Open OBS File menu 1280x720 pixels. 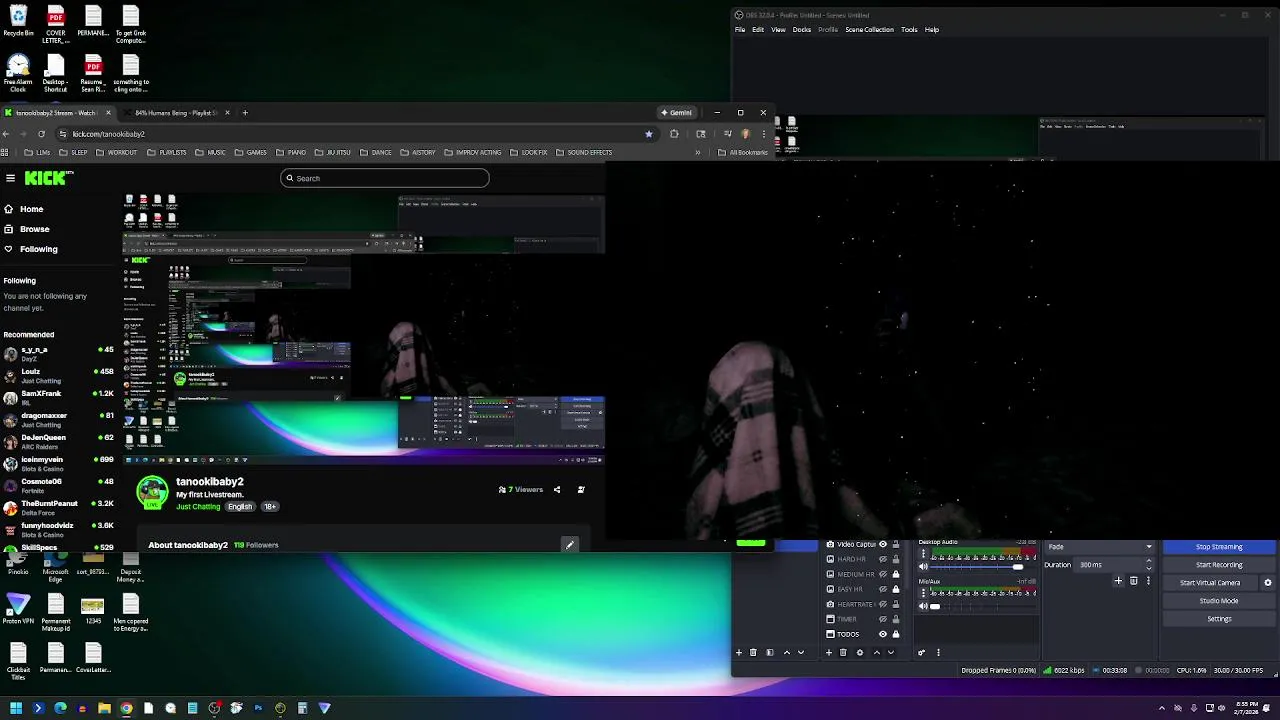[x=740, y=30]
